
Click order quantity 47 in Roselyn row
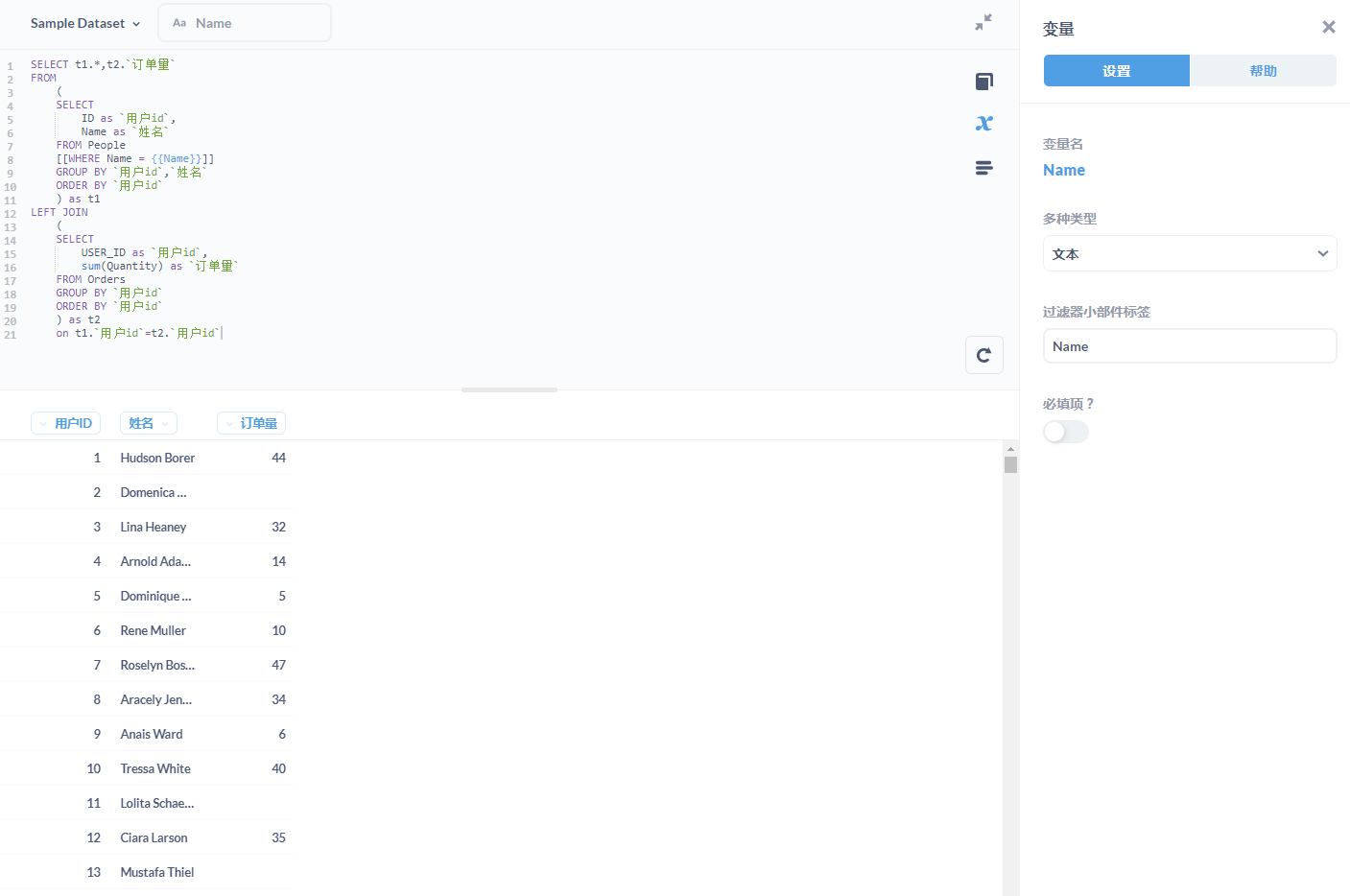click(x=278, y=665)
